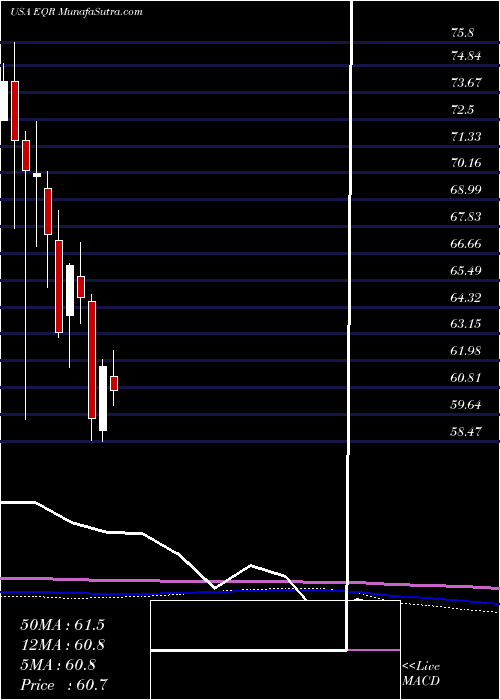
Task: Click the 50MA : 61.5 readout
Action: [x=62, y=625]
